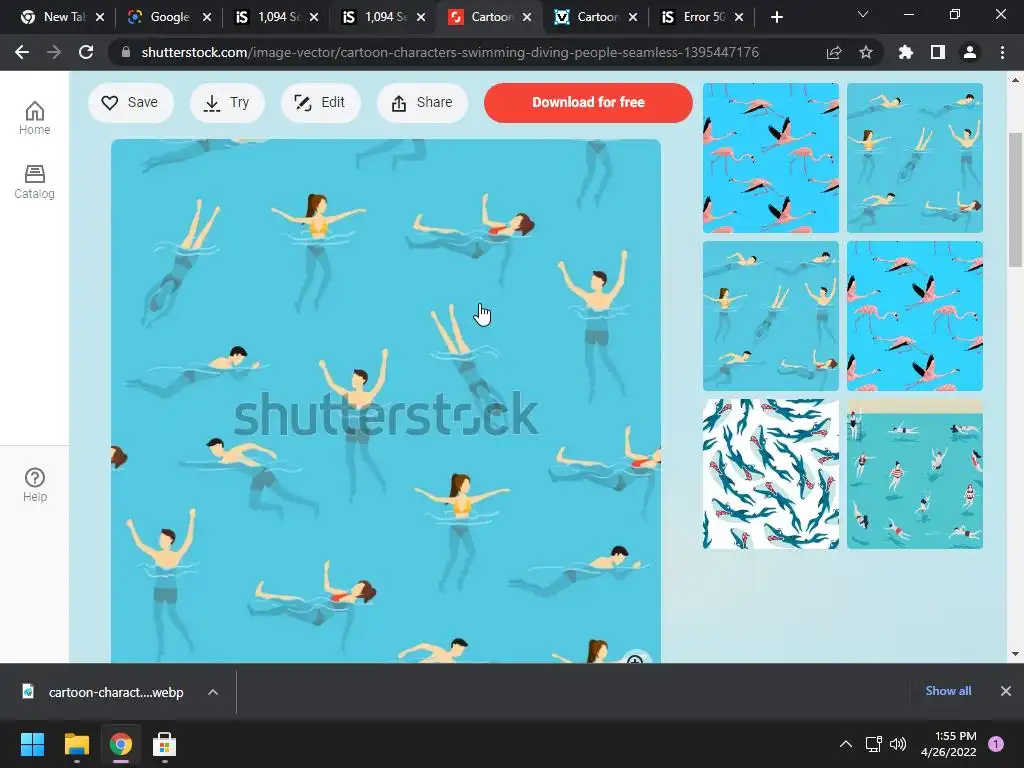Open first pink flamingo pattern thumbnail
The width and height of the screenshot is (1024, 768).
click(x=771, y=158)
